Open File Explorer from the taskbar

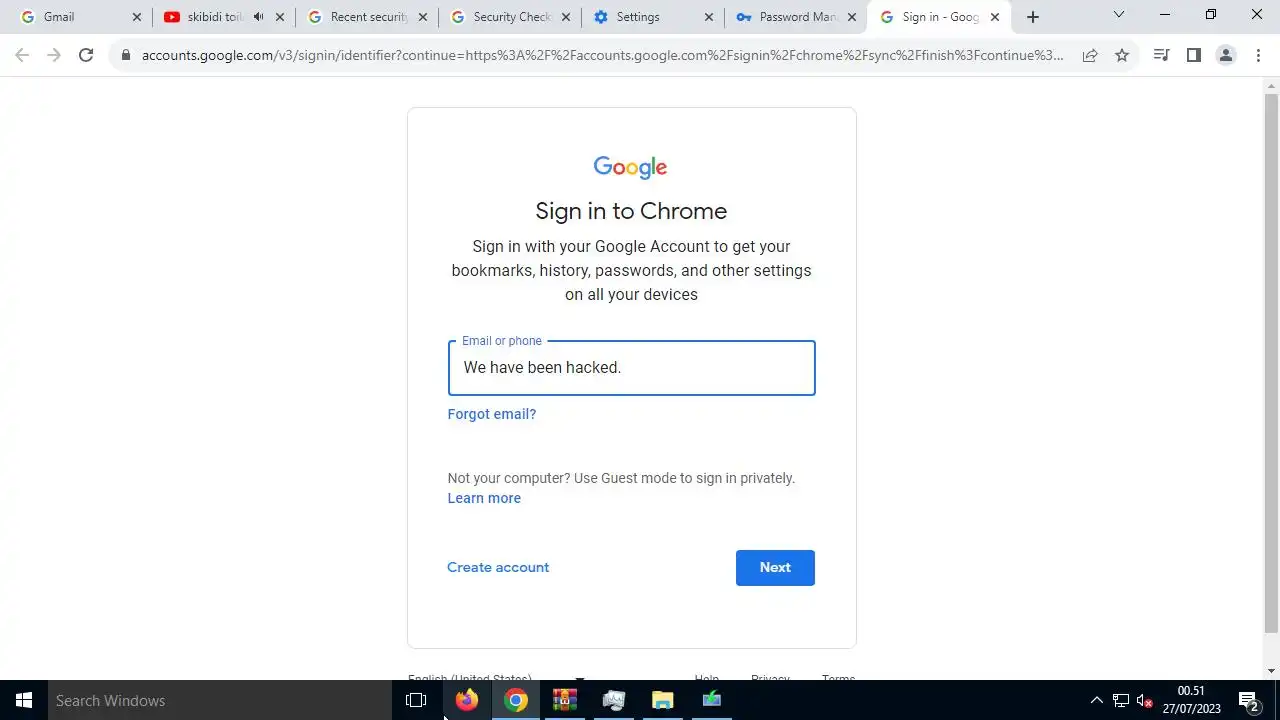pyautogui.click(x=663, y=700)
